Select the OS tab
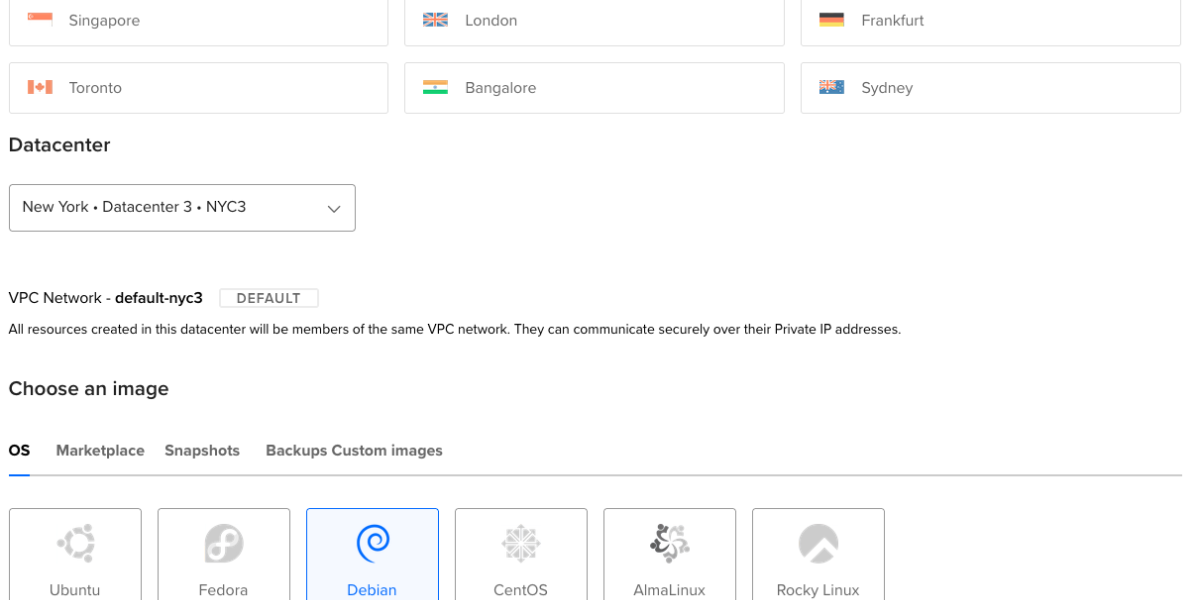The height and width of the screenshot is (600, 1200). click(19, 451)
